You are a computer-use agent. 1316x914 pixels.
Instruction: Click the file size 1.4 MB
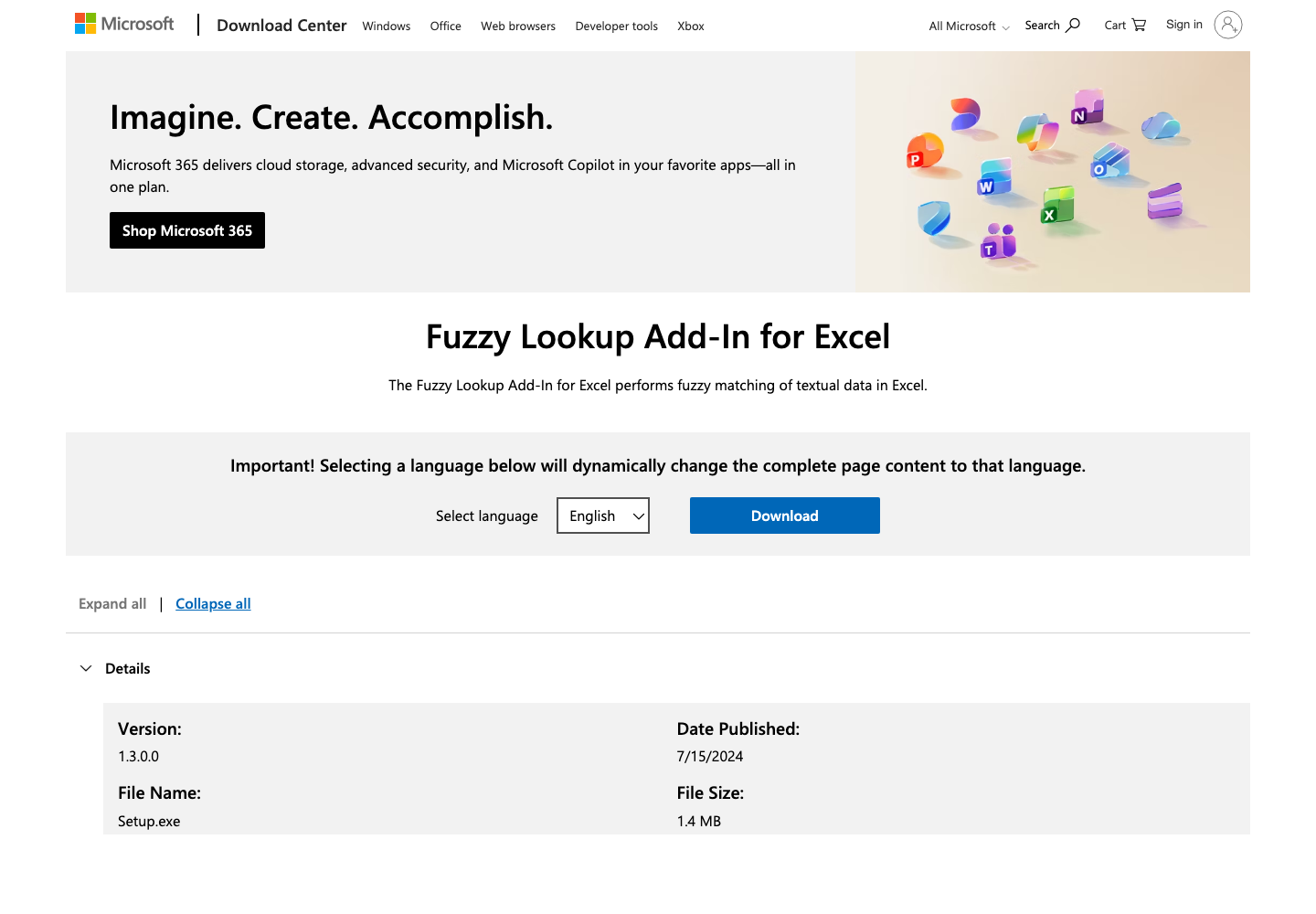tap(699, 822)
